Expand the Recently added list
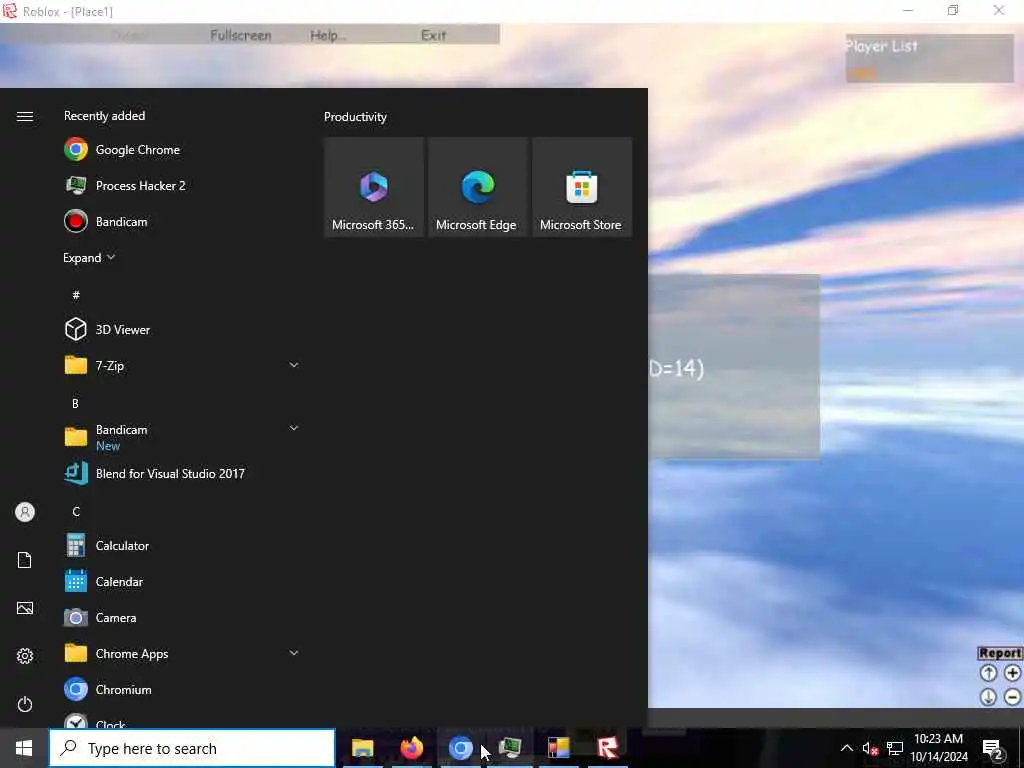 pos(89,257)
